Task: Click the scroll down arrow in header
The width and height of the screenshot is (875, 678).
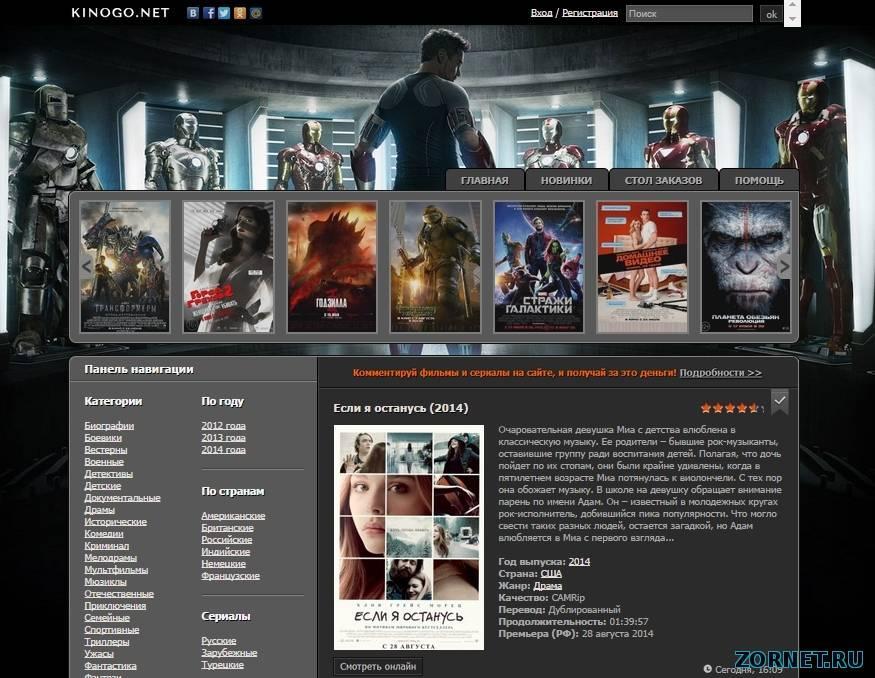Action: point(792,20)
